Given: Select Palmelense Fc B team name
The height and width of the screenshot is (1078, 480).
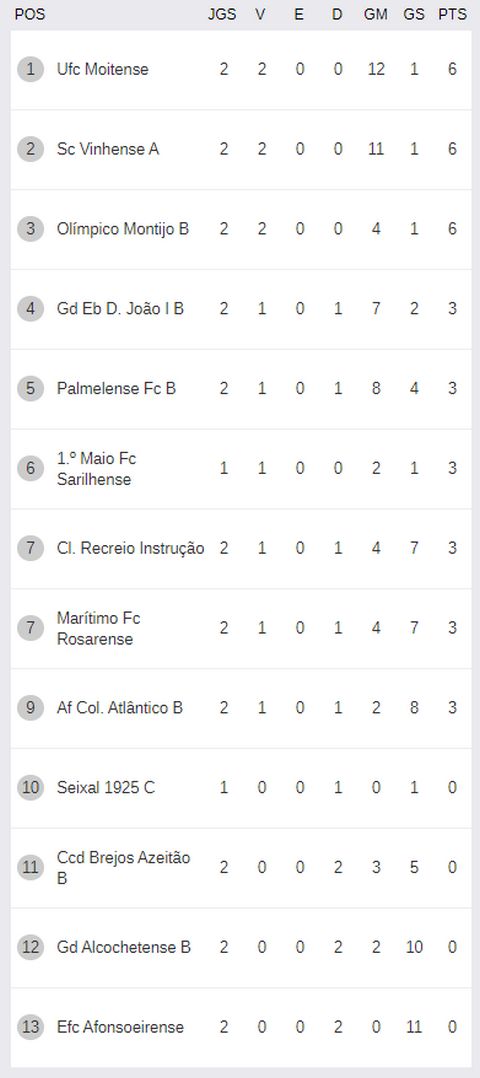Looking at the screenshot, I should [116, 388].
